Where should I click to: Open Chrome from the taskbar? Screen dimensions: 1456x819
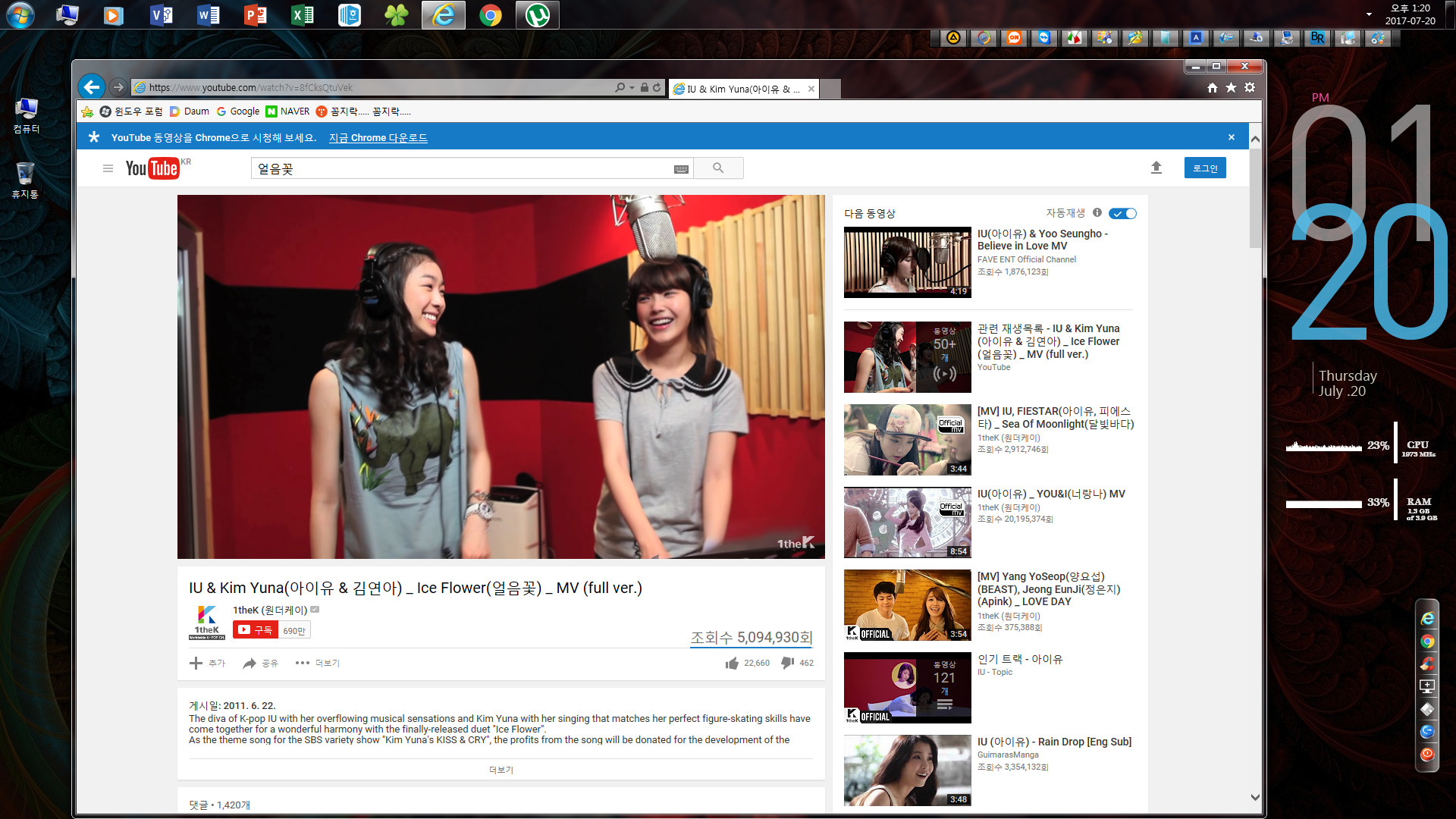click(x=491, y=15)
